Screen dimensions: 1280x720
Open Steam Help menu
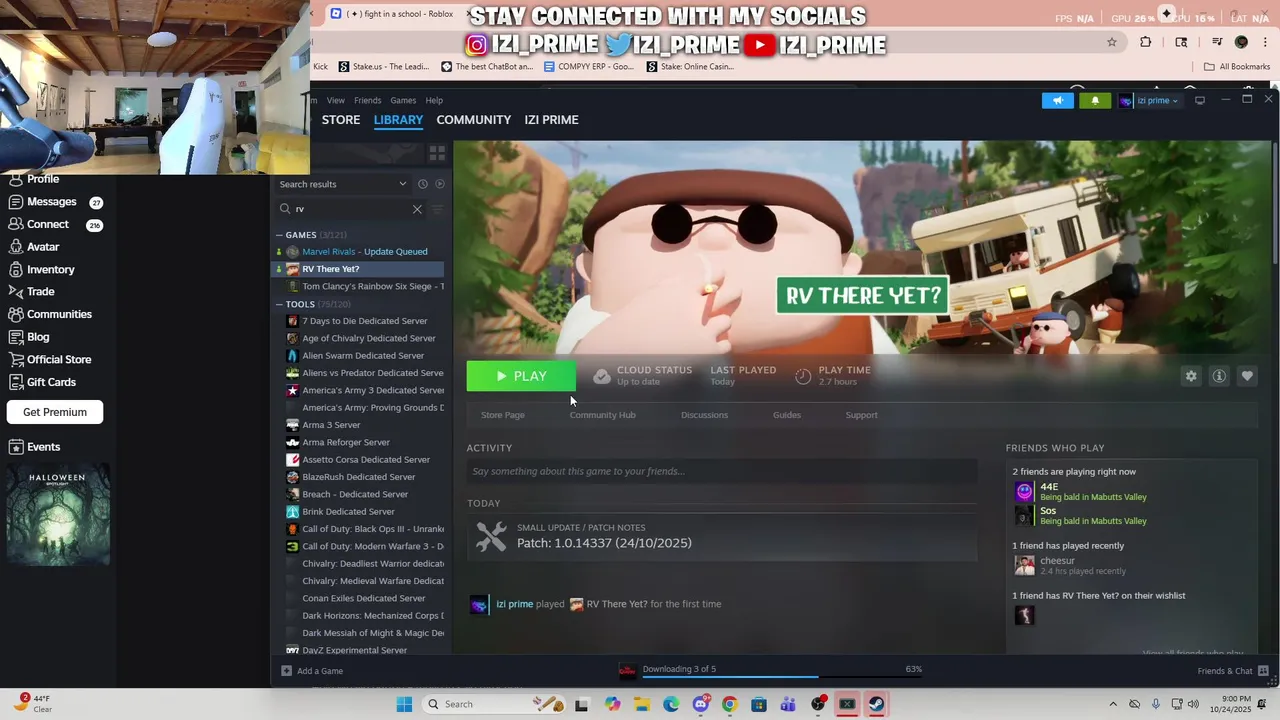coord(434,100)
